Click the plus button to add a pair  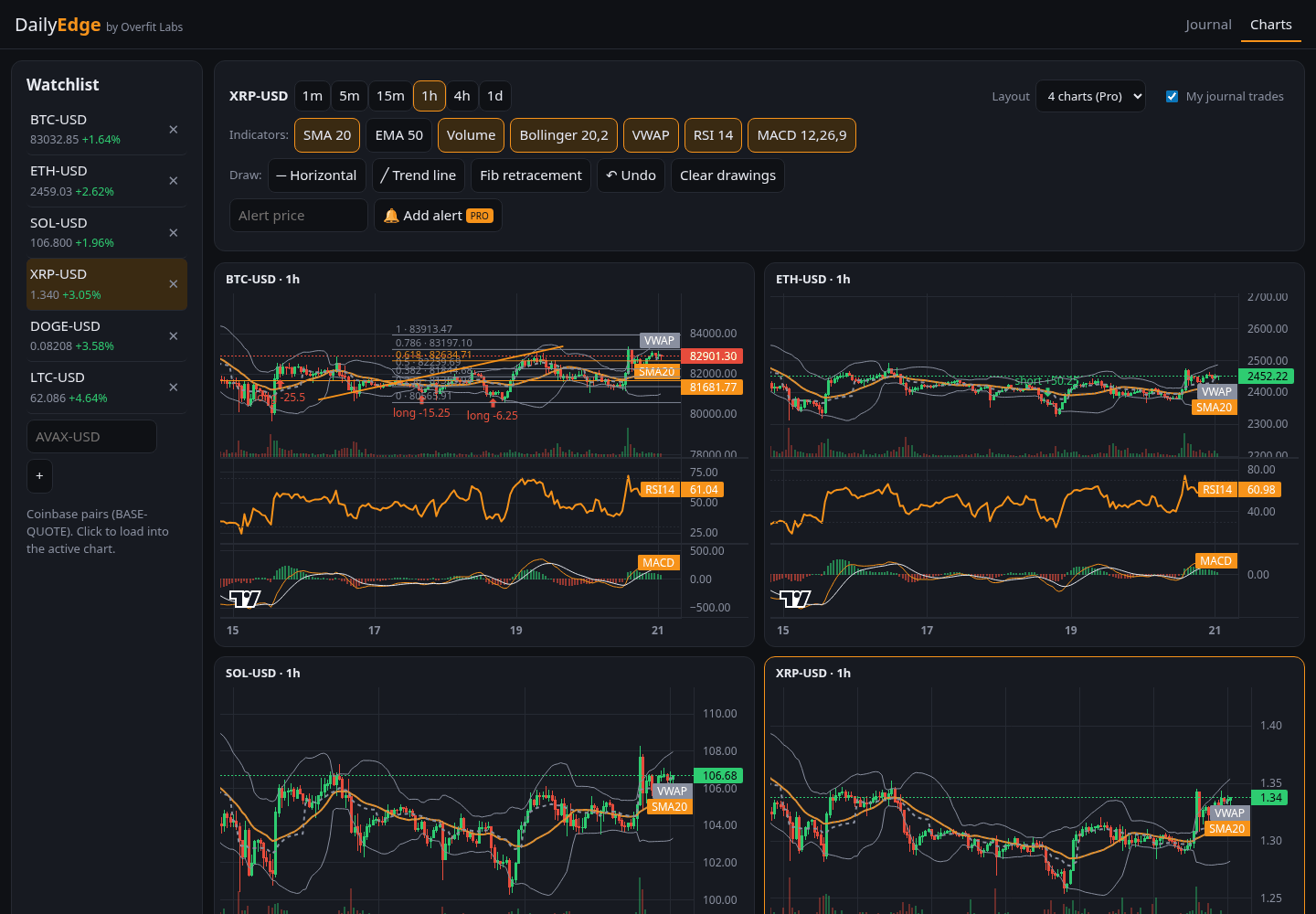tap(39, 476)
